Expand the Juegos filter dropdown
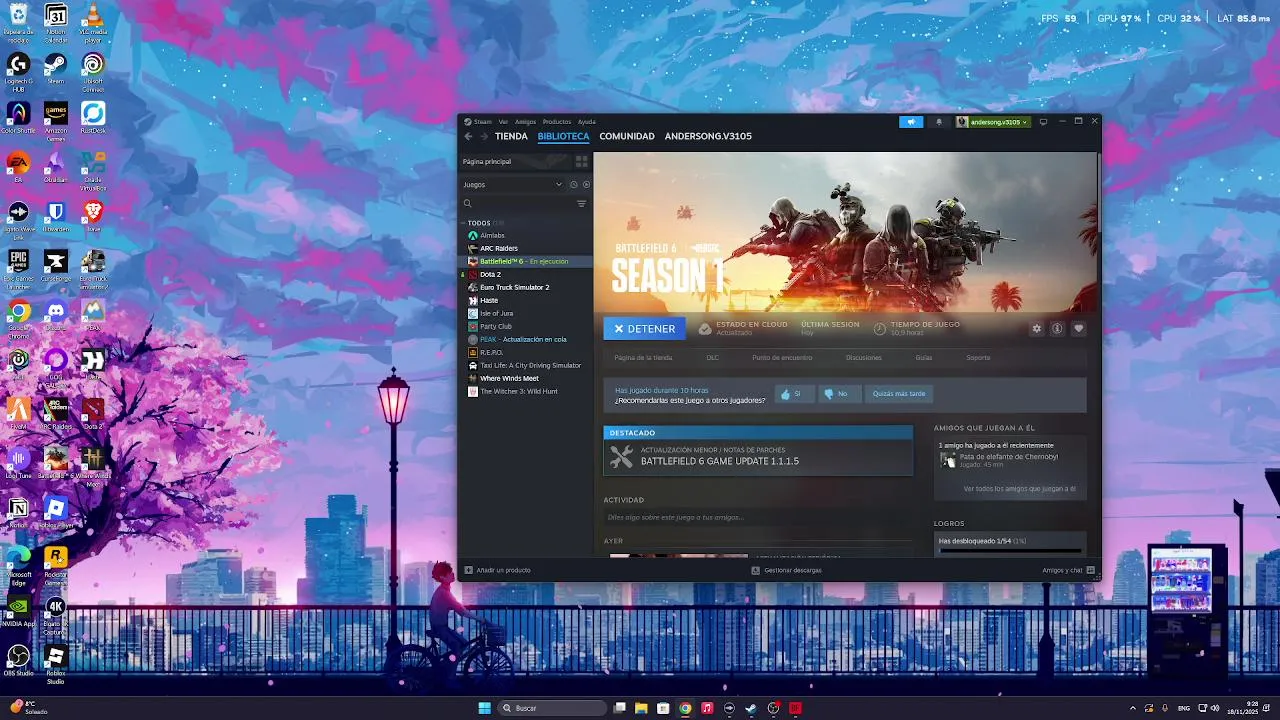This screenshot has height=720, width=1280. [x=512, y=184]
